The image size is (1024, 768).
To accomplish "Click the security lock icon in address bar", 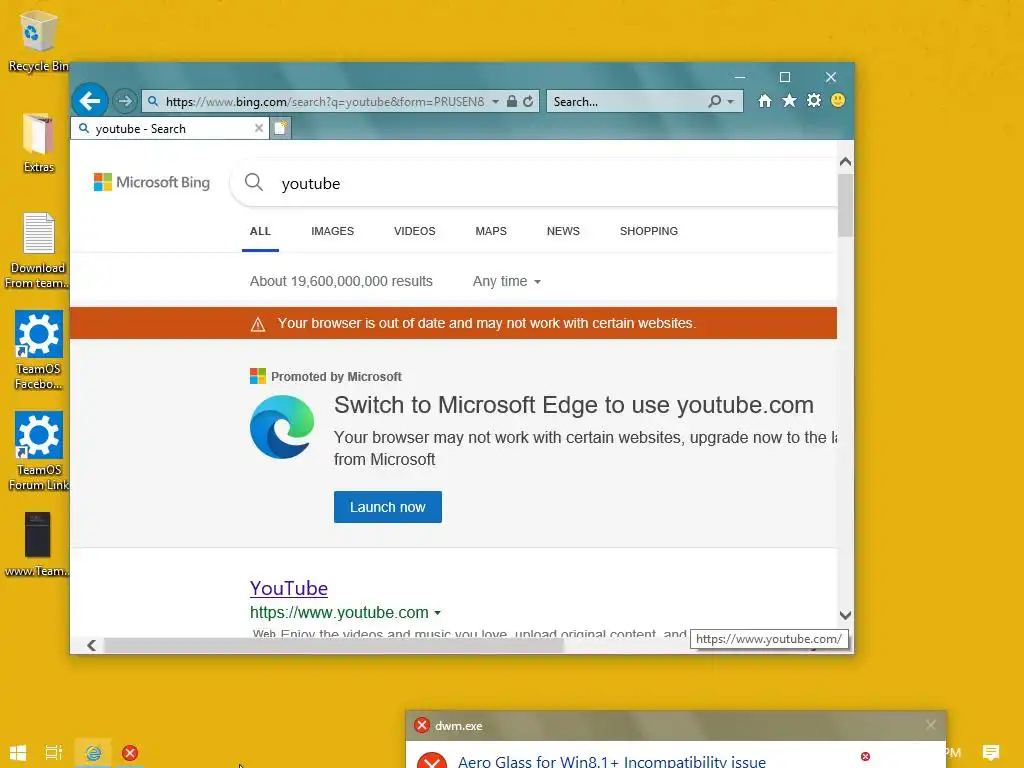I will coord(512,101).
